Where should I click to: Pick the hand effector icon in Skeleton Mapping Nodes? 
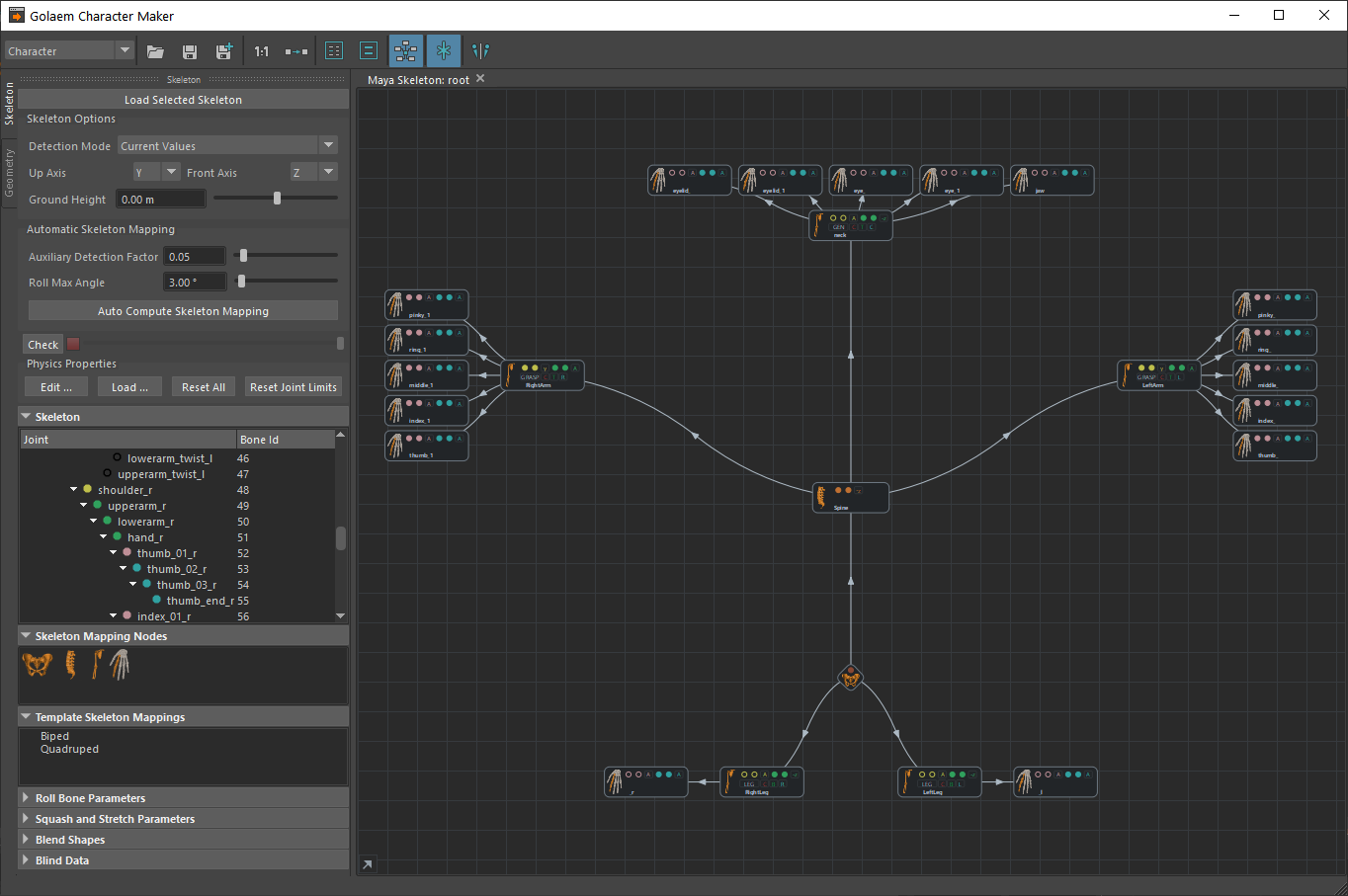(x=120, y=665)
